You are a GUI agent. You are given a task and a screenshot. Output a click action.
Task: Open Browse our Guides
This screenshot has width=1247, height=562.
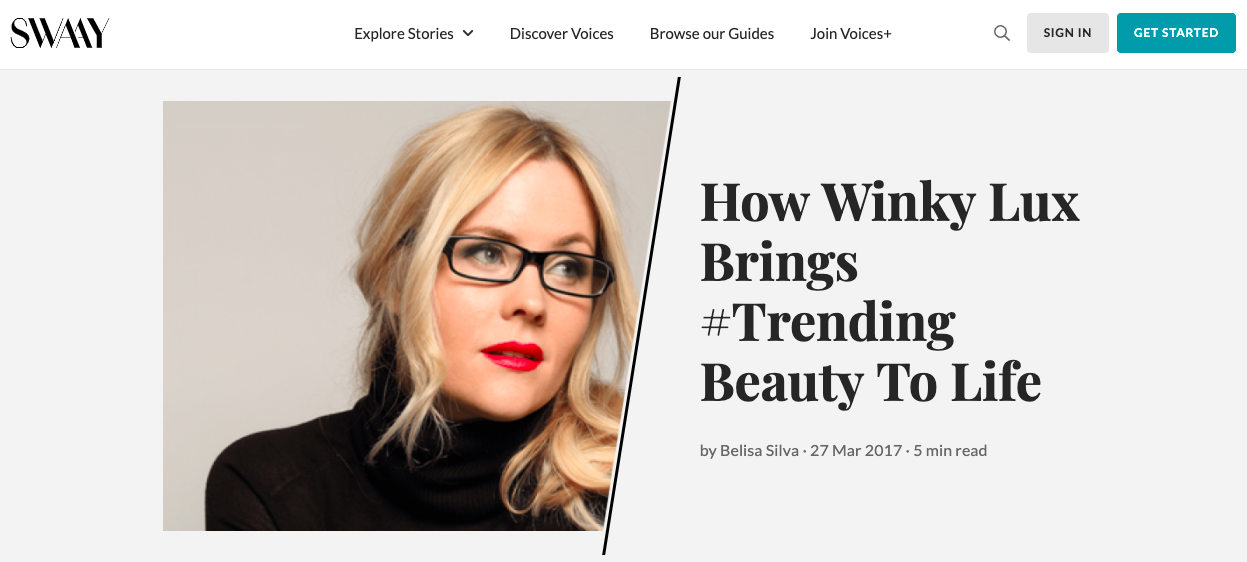[x=712, y=33]
